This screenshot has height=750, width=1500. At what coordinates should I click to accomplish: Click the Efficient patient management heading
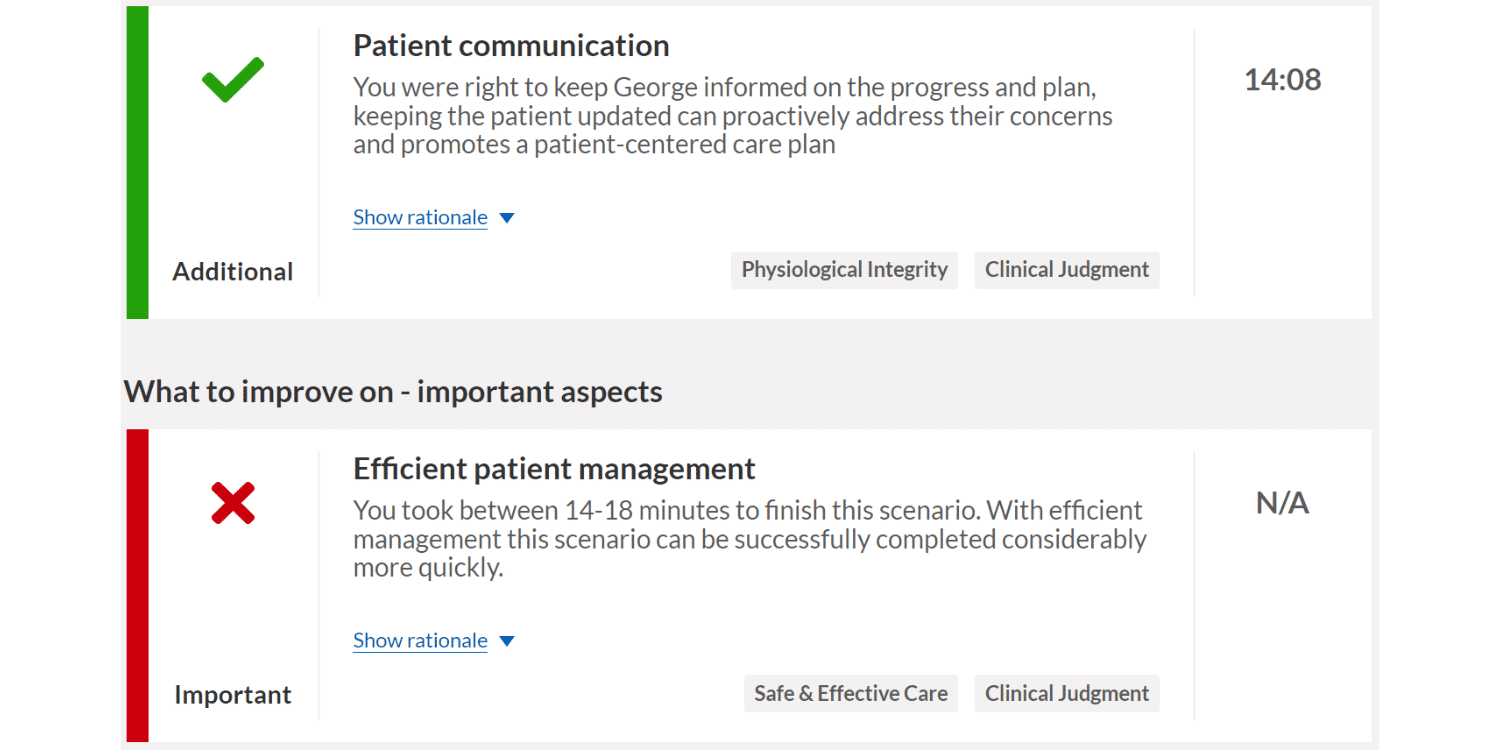click(554, 469)
